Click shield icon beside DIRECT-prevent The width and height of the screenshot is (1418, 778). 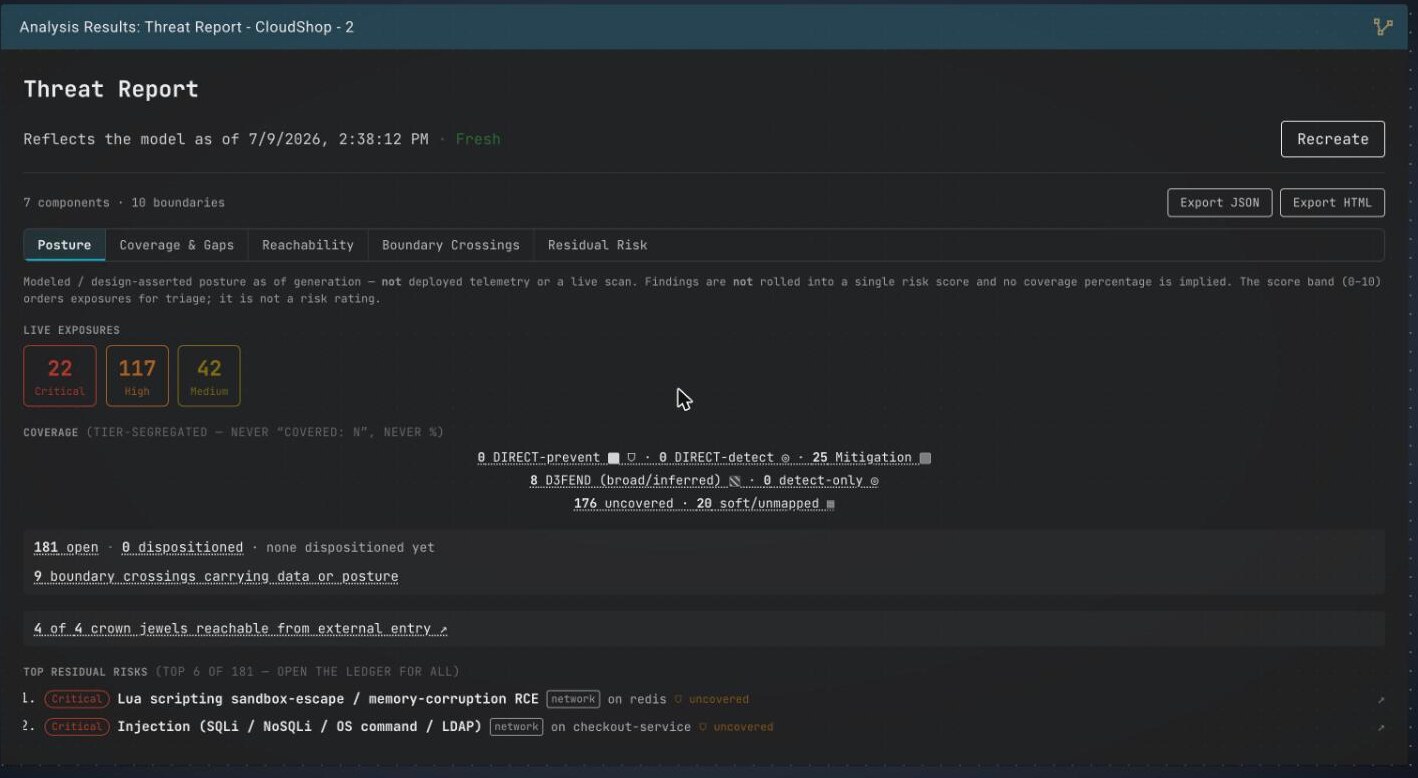pyautogui.click(x=631, y=458)
